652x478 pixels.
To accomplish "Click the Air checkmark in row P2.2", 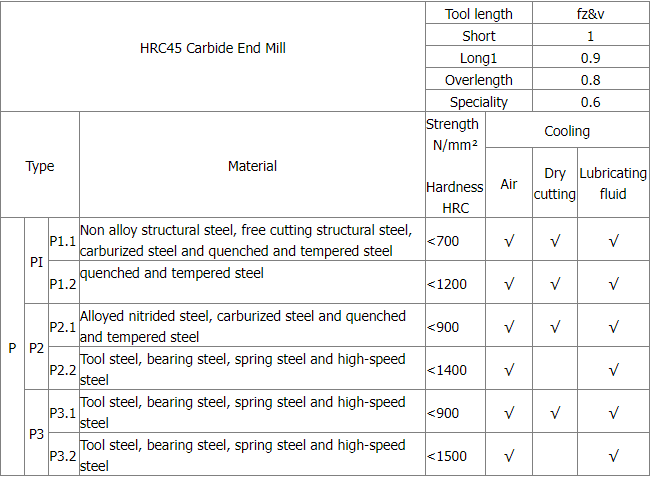I will tap(509, 370).
